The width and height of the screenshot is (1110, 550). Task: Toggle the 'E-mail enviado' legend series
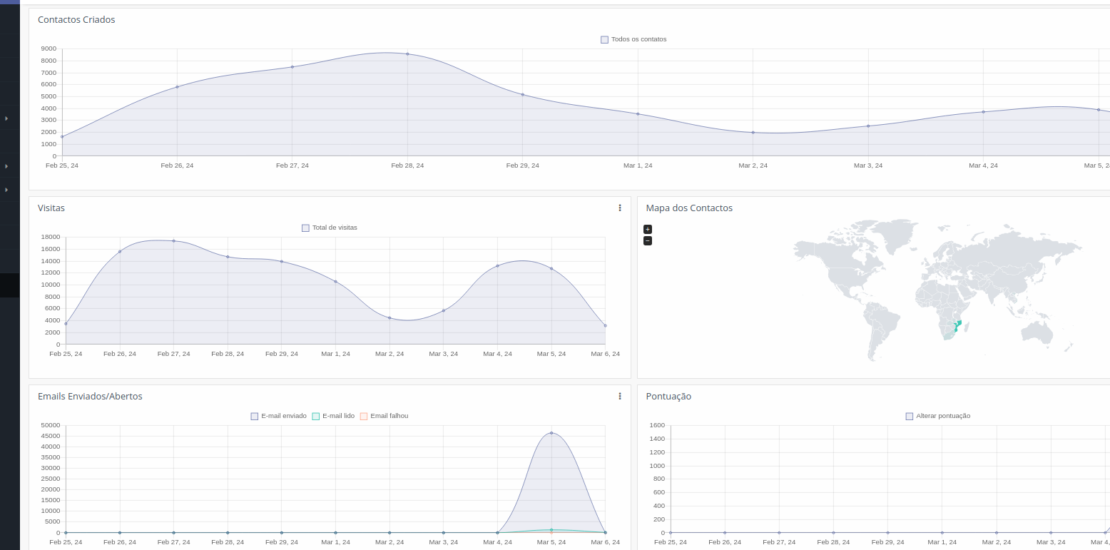click(x=278, y=416)
